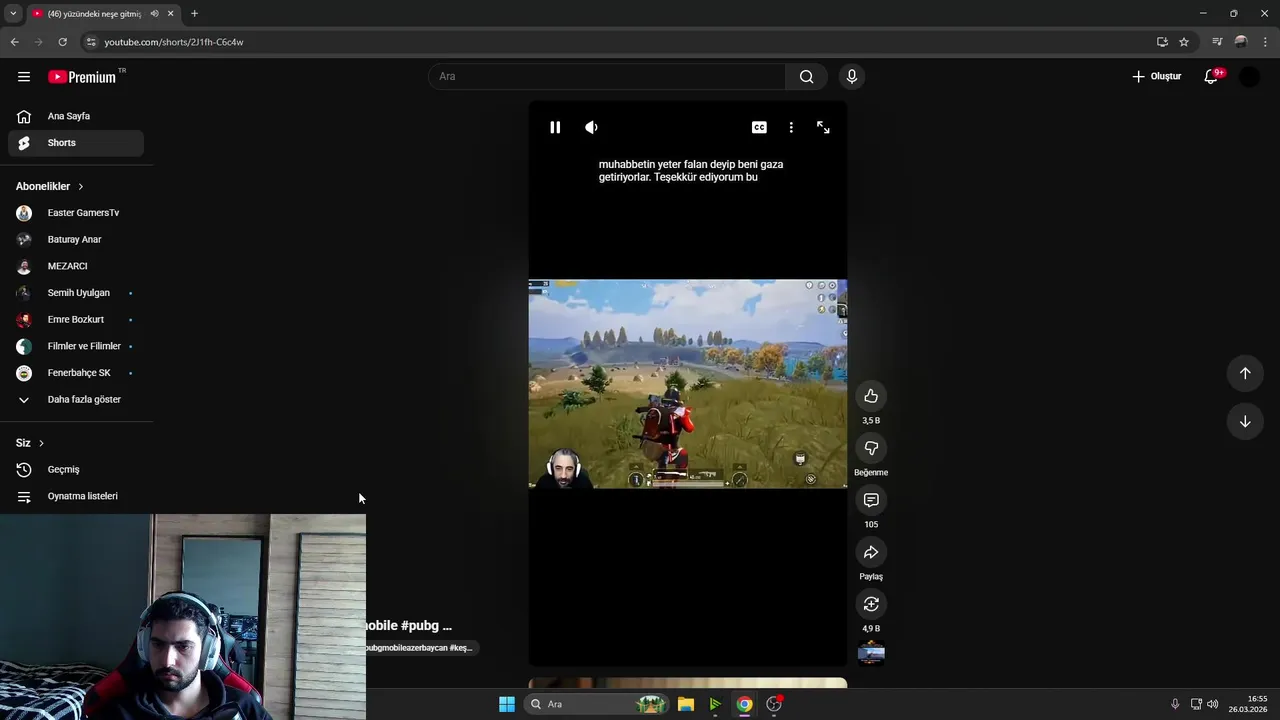
Task: Install app icon in address bar
Action: point(1162,42)
